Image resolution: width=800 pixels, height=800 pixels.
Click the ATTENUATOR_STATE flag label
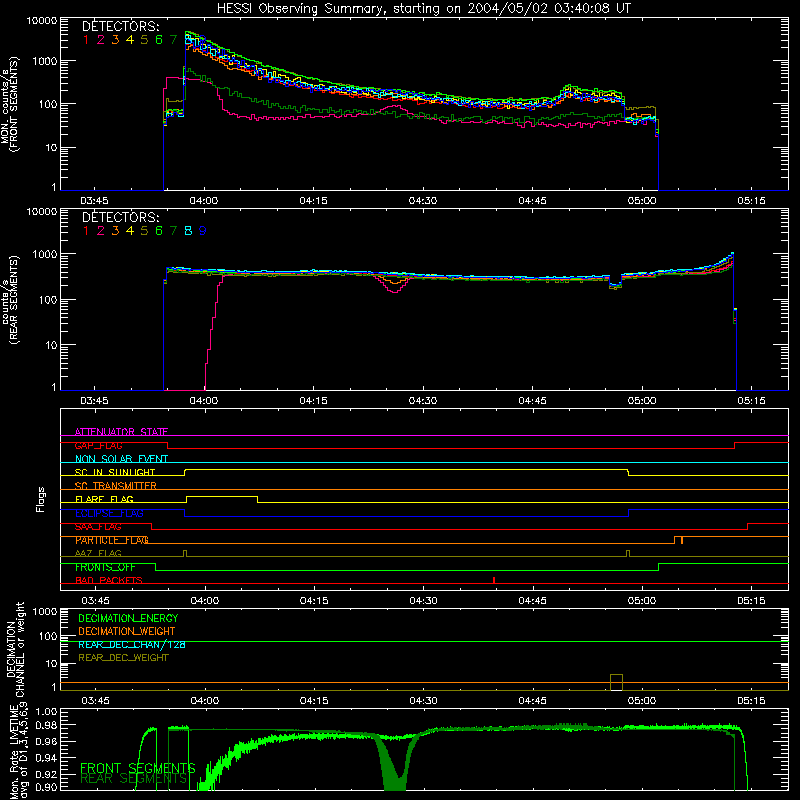(121, 432)
